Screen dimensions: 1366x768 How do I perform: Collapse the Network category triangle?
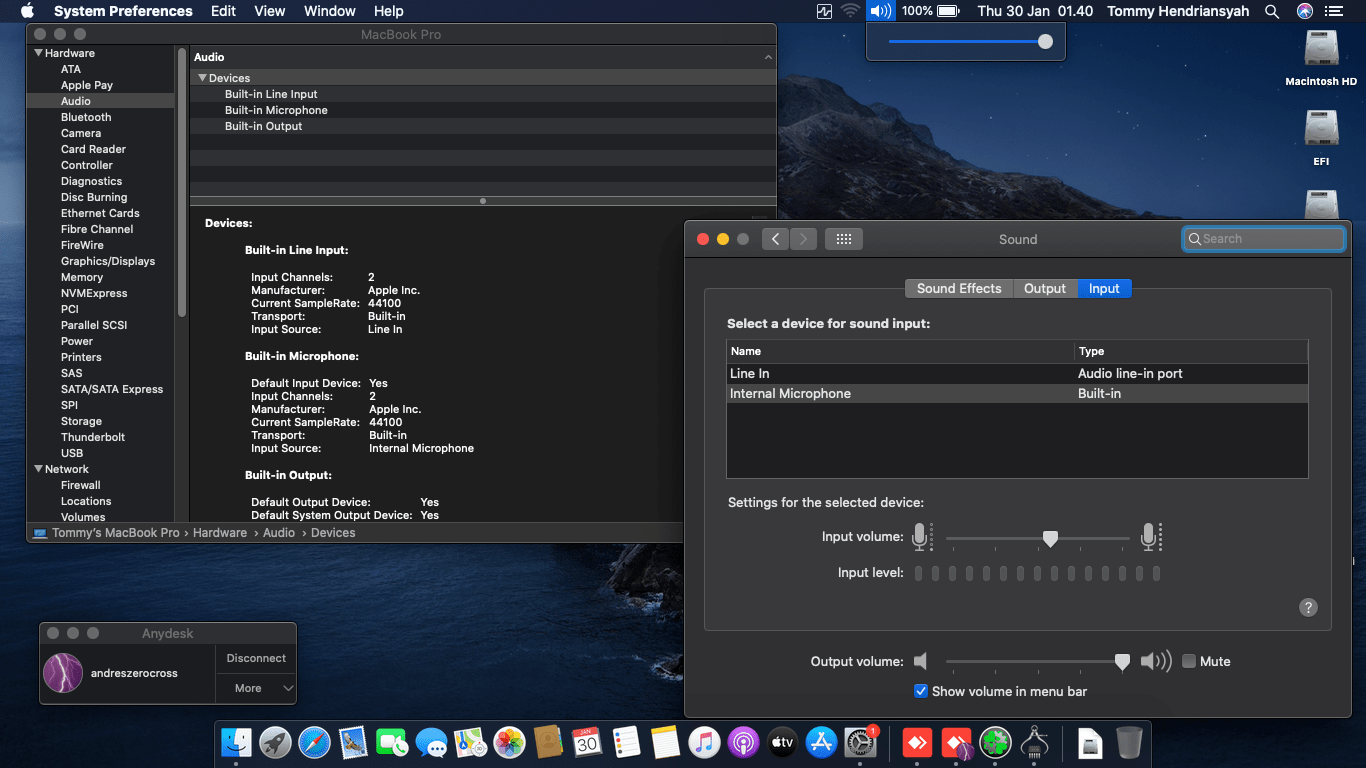pos(39,469)
